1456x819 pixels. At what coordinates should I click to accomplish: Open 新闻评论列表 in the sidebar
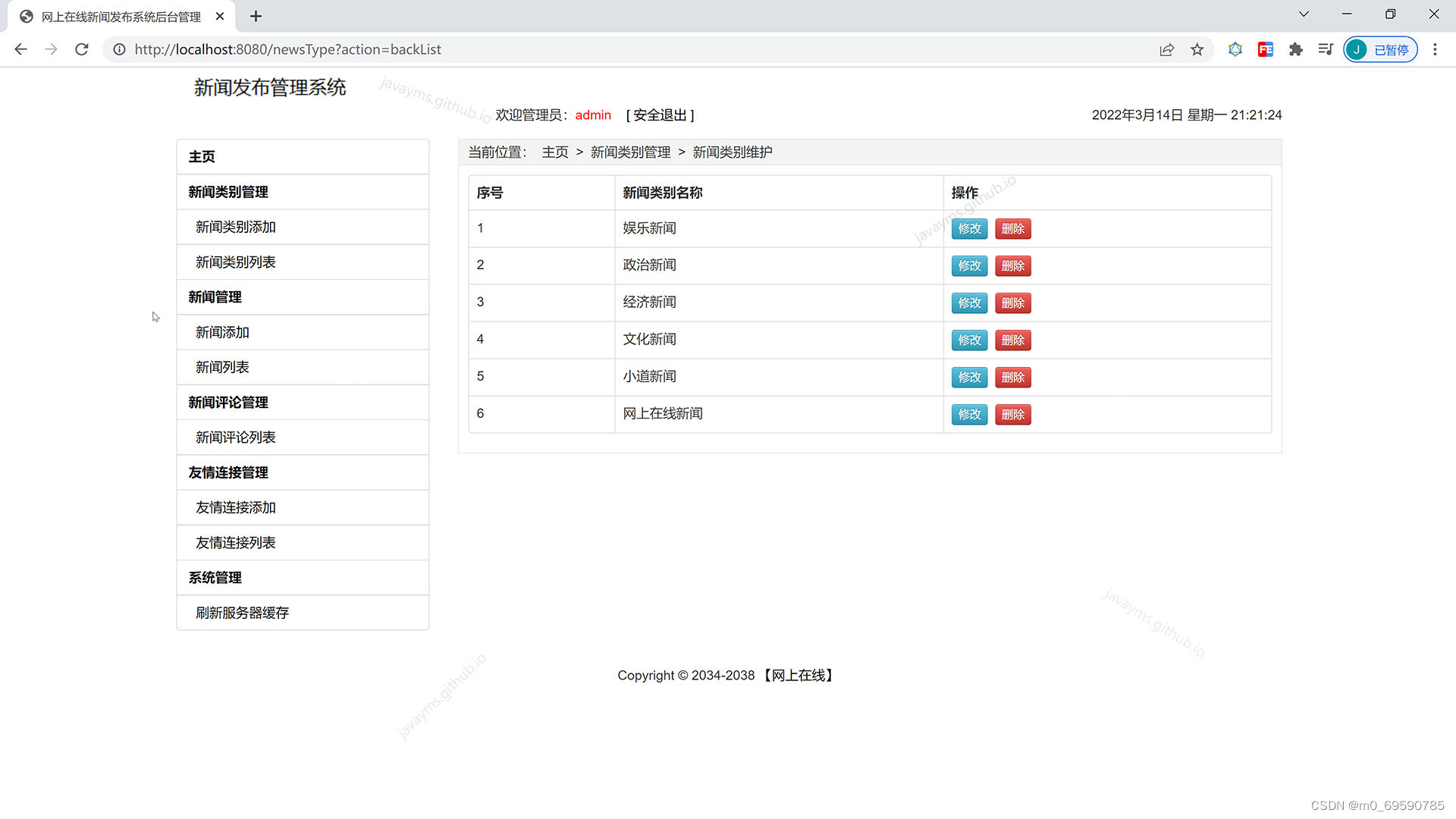(x=303, y=438)
